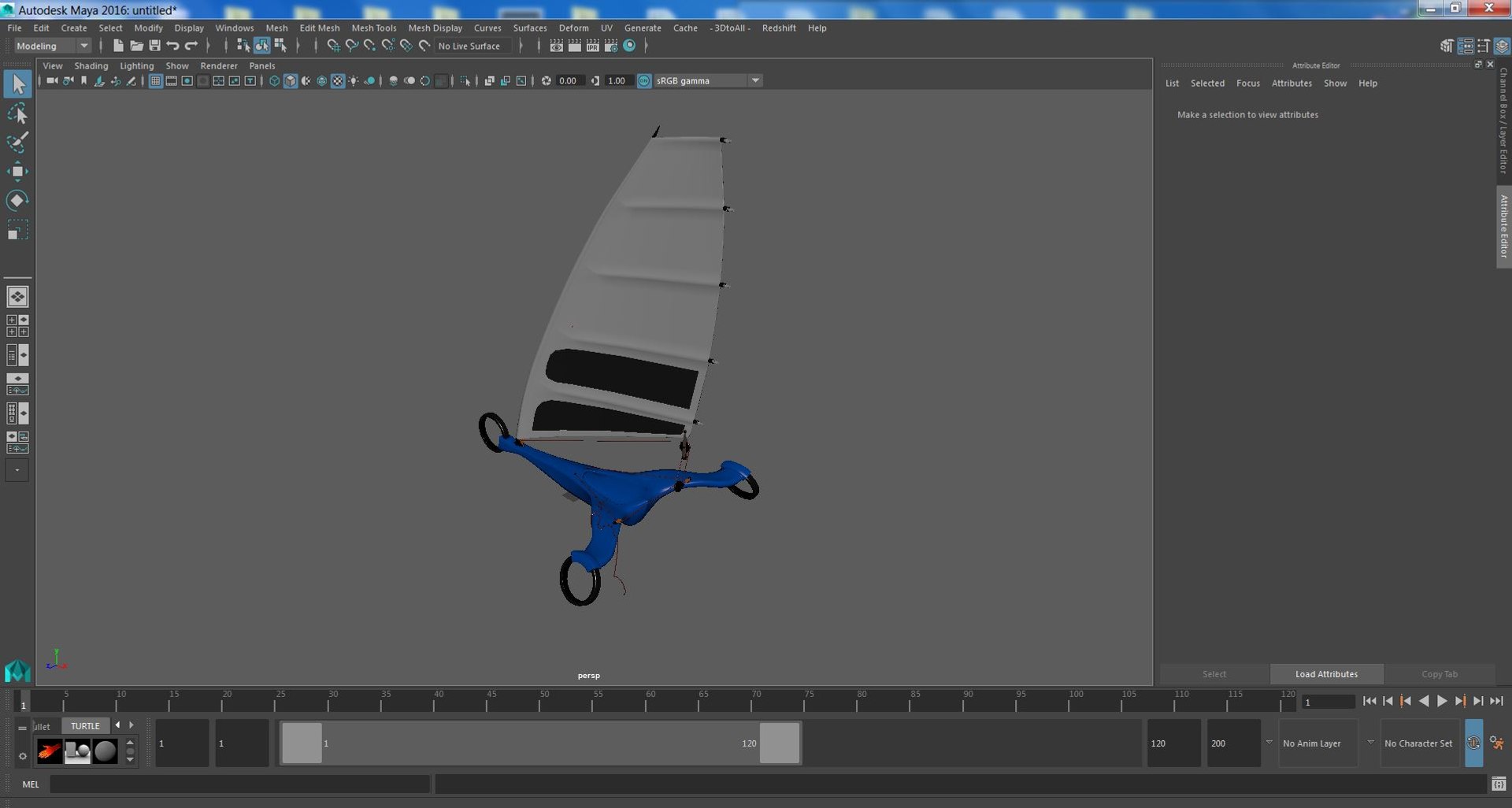Click the Hypershade round icon

[629, 46]
